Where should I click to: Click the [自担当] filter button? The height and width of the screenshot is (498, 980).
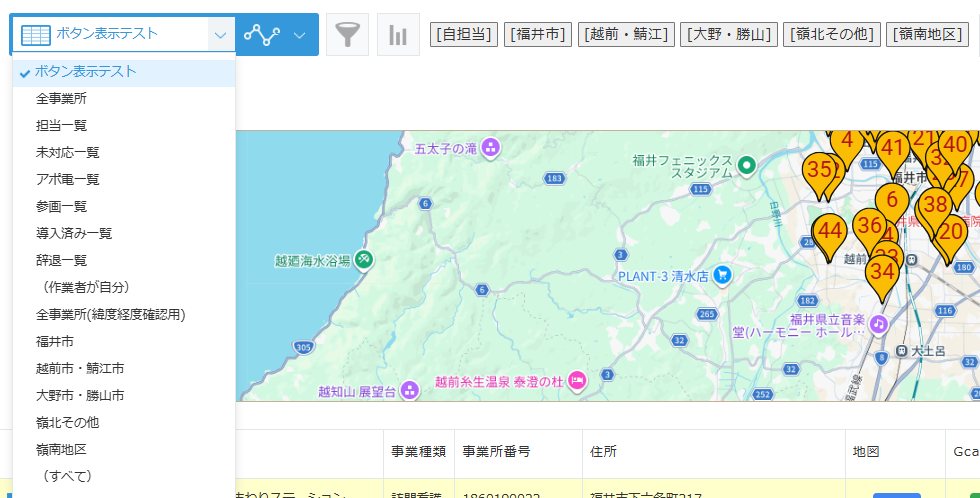[463, 35]
